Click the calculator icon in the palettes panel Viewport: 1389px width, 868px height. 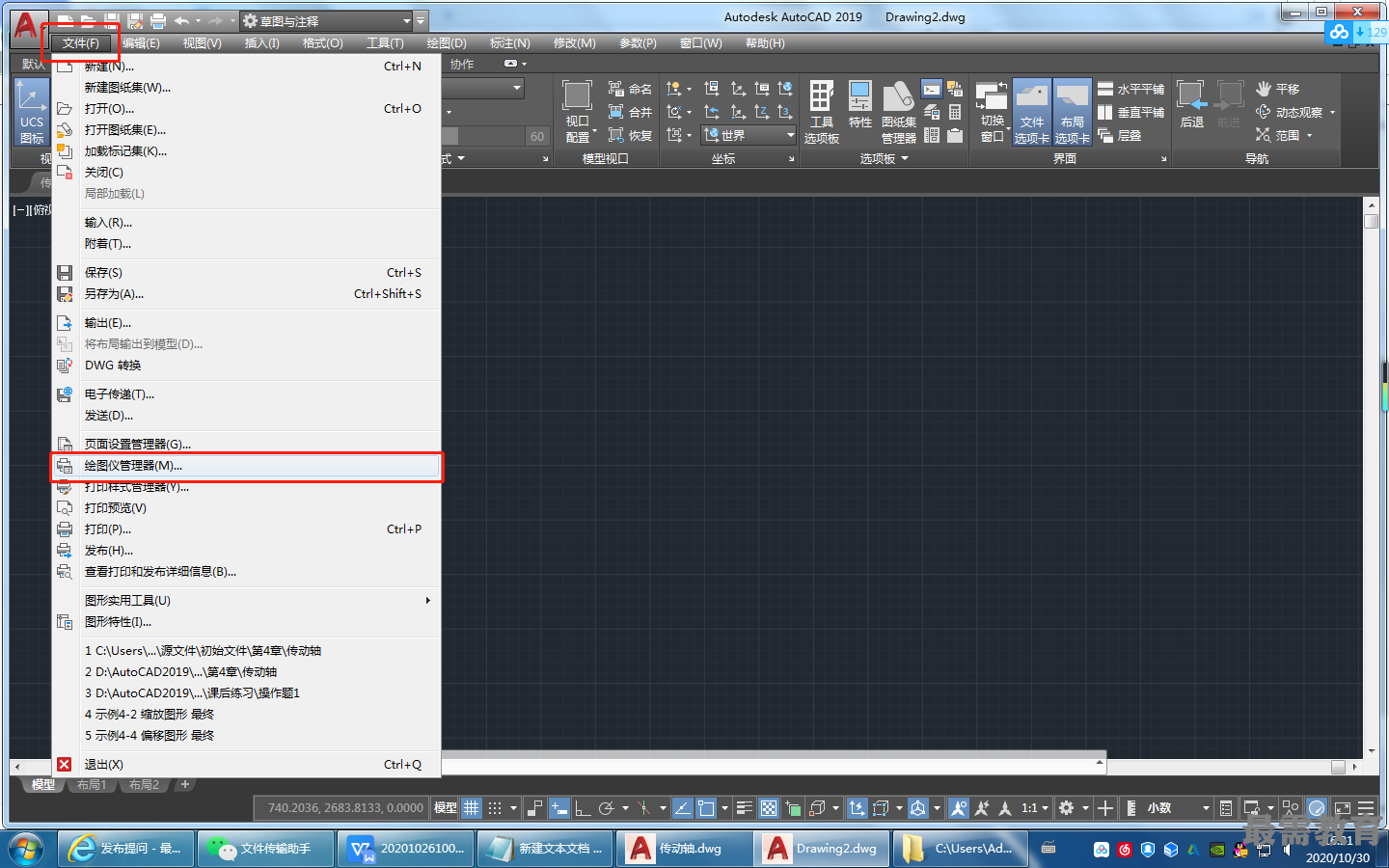coord(955,113)
